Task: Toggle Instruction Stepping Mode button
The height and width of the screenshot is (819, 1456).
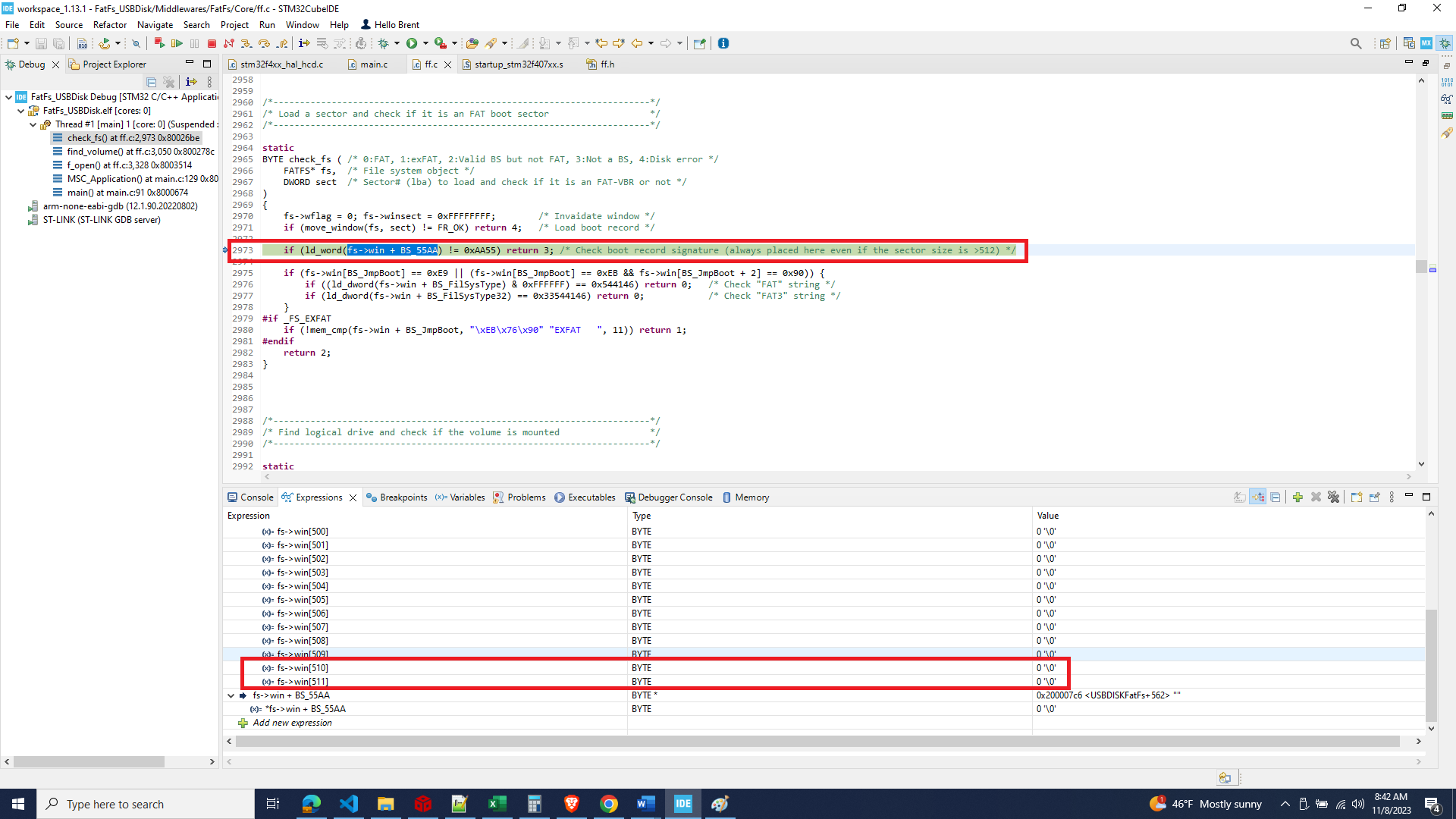Action: (x=304, y=43)
